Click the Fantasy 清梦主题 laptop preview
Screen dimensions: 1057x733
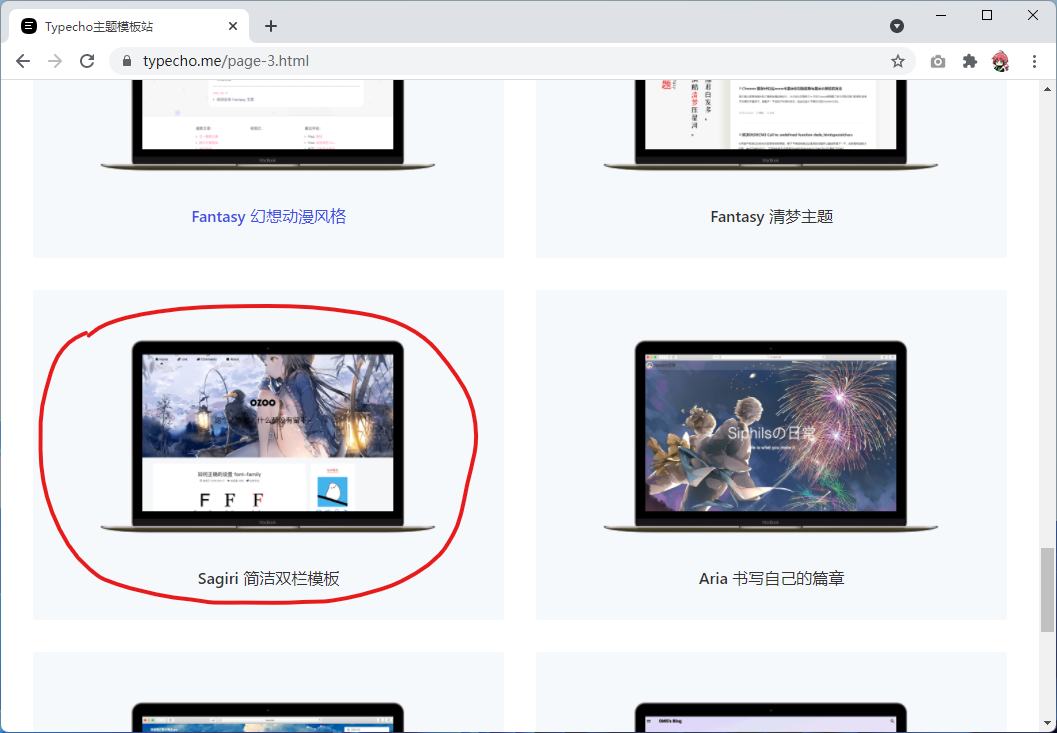[771, 125]
